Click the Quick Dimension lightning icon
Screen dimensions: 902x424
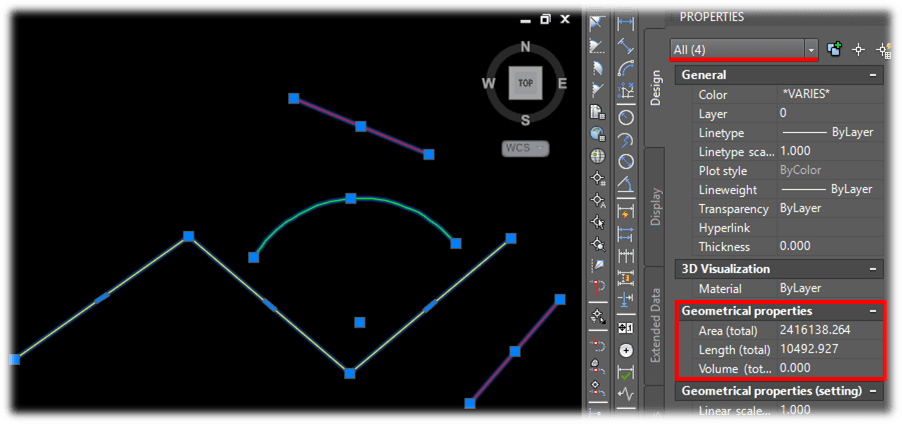pyautogui.click(x=626, y=211)
